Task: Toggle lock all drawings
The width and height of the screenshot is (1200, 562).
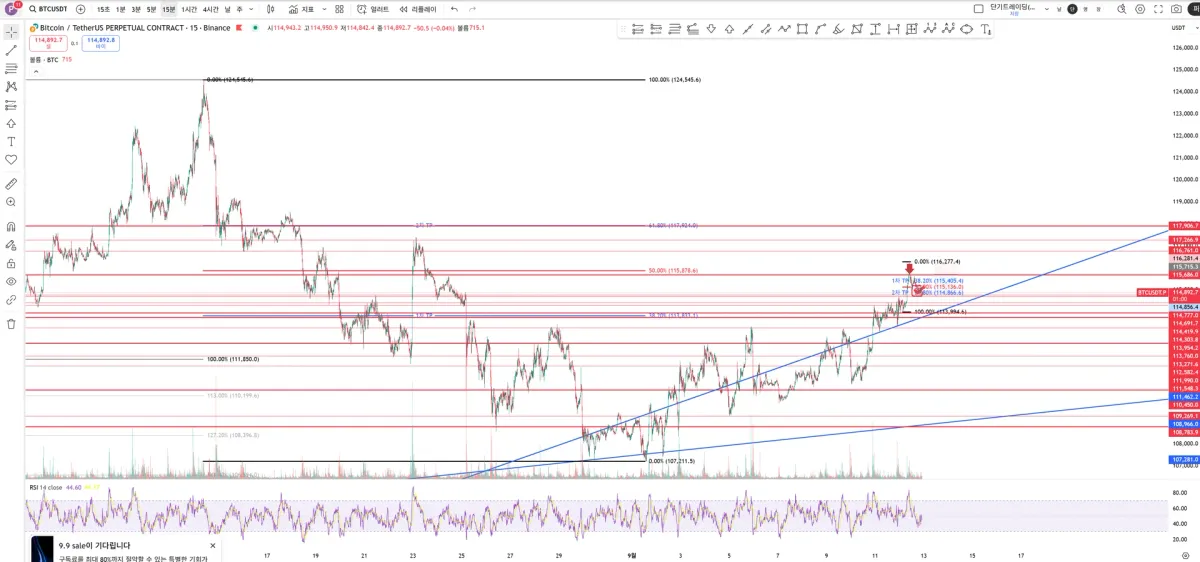Action: click(x=11, y=263)
